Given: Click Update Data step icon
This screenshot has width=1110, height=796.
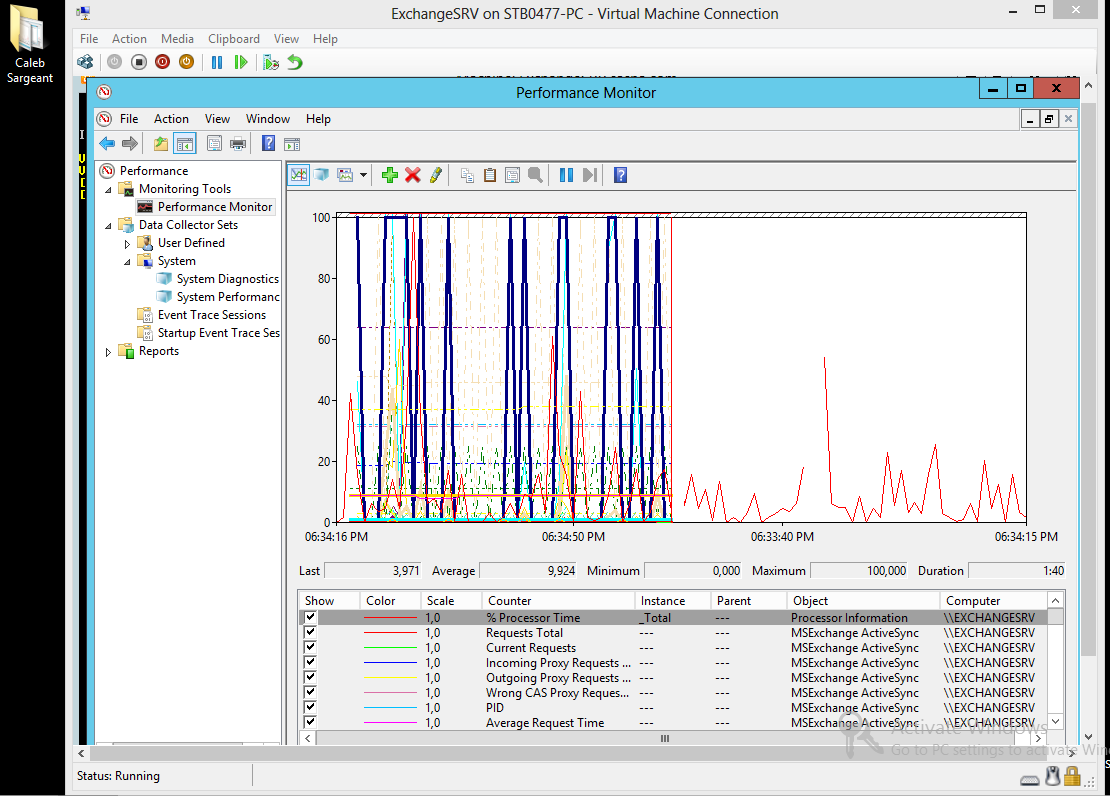Looking at the screenshot, I should click(x=590, y=175).
